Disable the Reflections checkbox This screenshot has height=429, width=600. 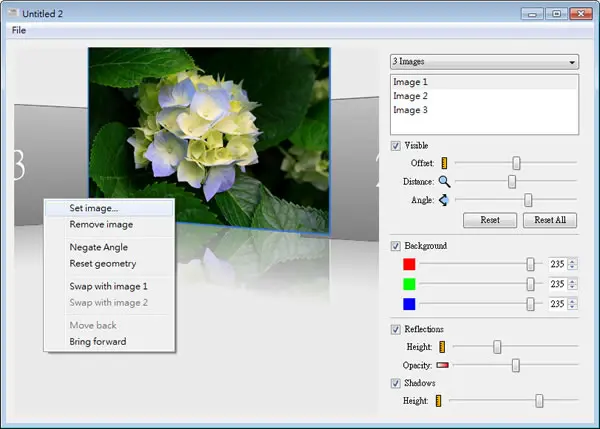point(396,329)
